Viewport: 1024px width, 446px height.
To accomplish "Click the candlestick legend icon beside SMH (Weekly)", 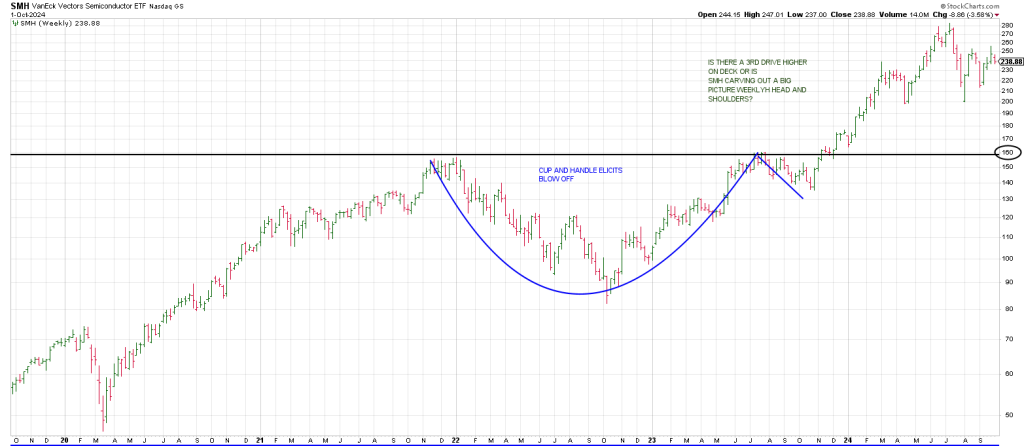I will tap(13, 23).
